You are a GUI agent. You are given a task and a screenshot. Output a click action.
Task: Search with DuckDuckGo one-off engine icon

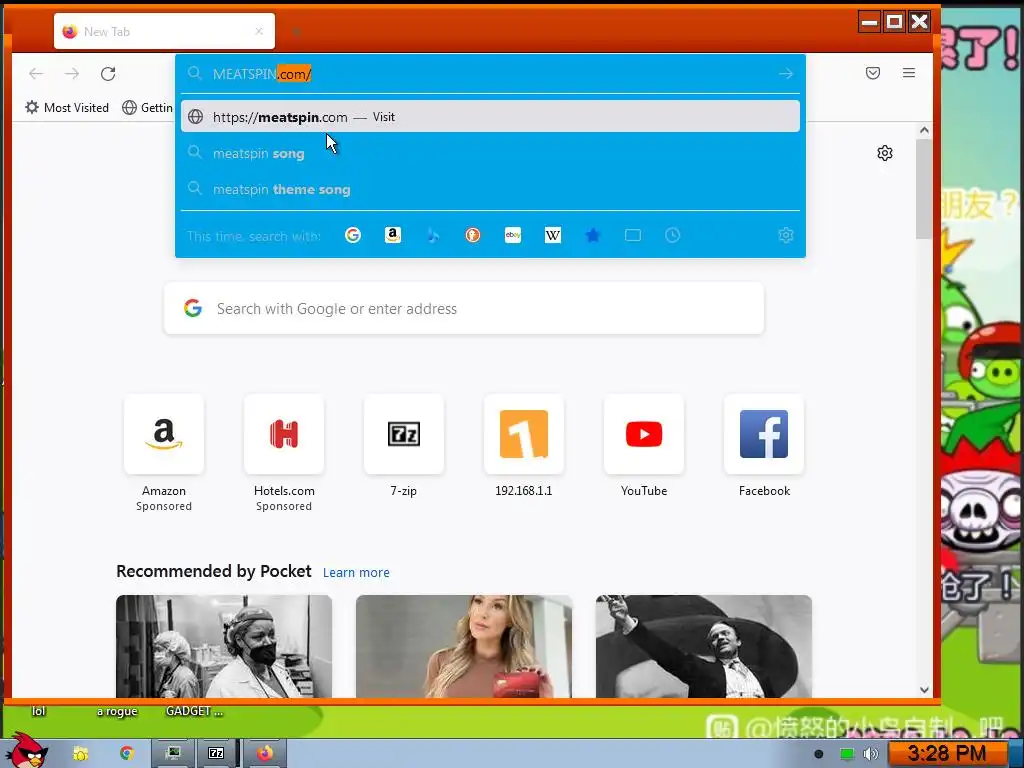pyautogui.click(x=473, y=235)
